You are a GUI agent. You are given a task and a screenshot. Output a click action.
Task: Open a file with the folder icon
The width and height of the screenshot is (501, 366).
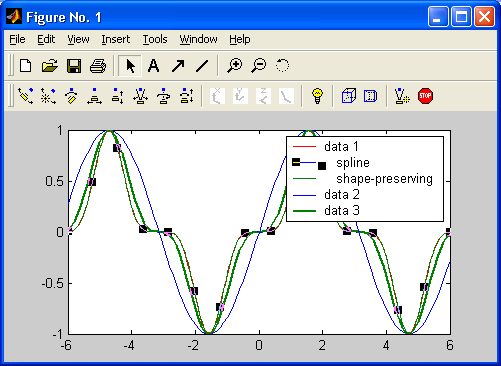tap(50, 66)
